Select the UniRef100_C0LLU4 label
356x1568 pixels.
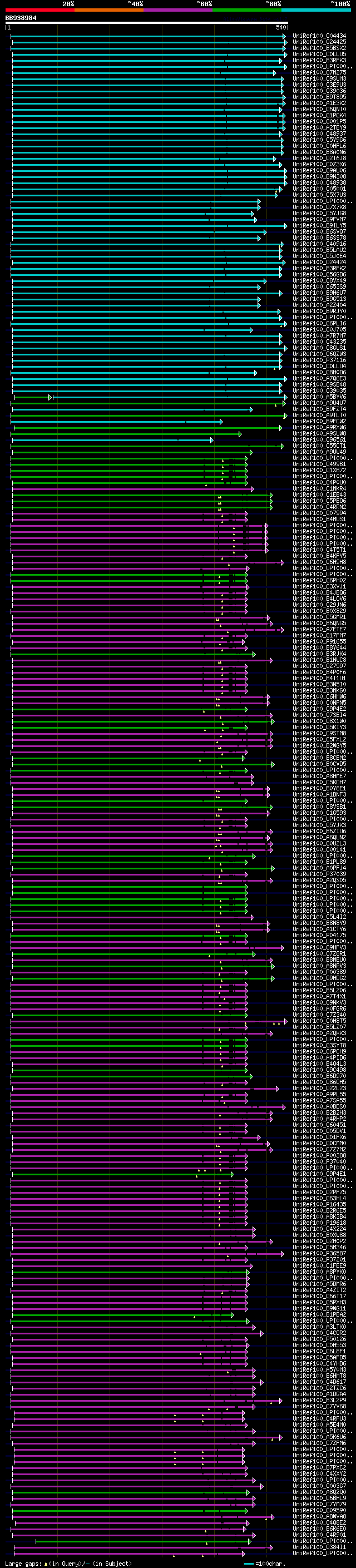319,367
